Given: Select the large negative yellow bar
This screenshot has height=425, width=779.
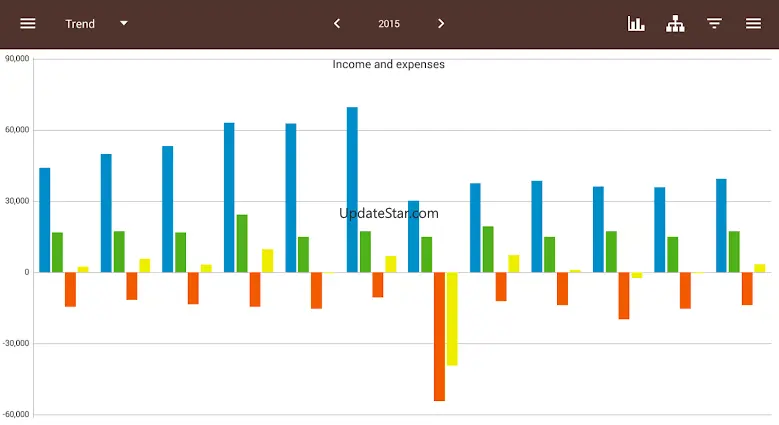Looking at the screenshot, I should [452, 318].
